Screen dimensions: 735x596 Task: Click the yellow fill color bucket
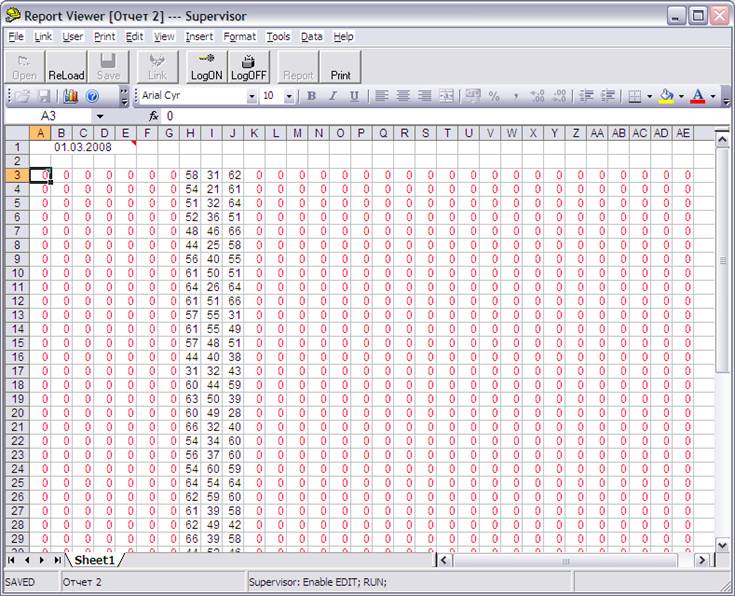[x=667, y=96]
